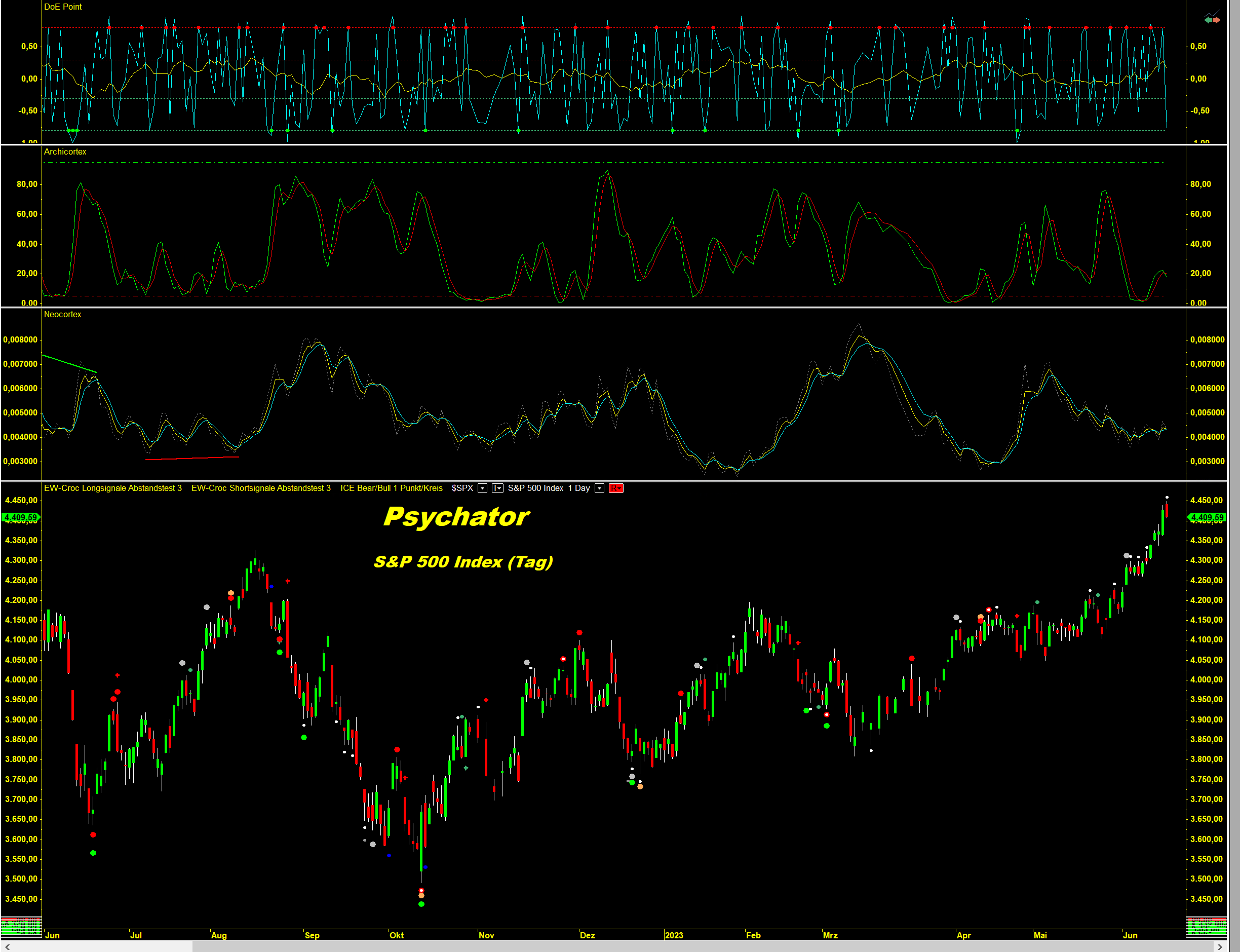Click the '1 Day' interval label

[x=579, y=488]
